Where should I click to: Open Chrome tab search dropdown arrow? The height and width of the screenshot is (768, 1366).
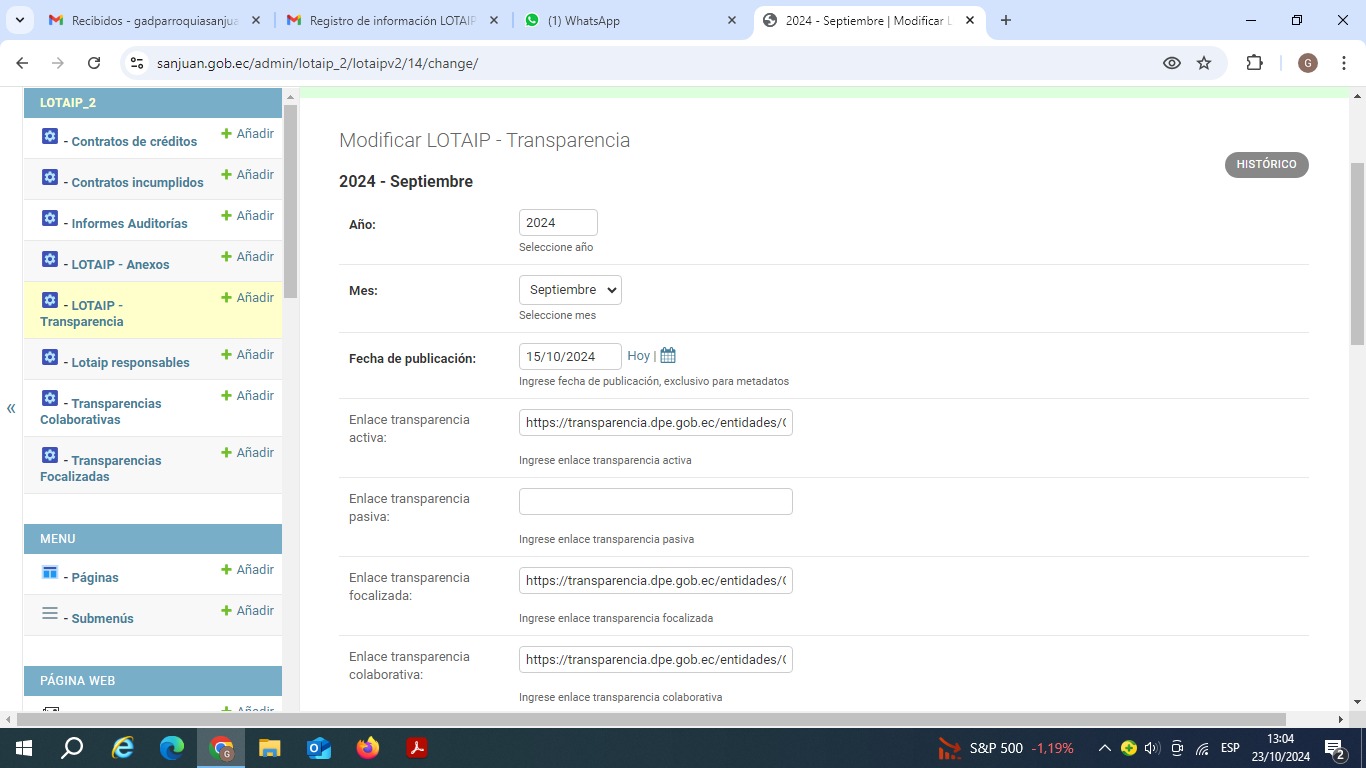(x=19, y=20)
